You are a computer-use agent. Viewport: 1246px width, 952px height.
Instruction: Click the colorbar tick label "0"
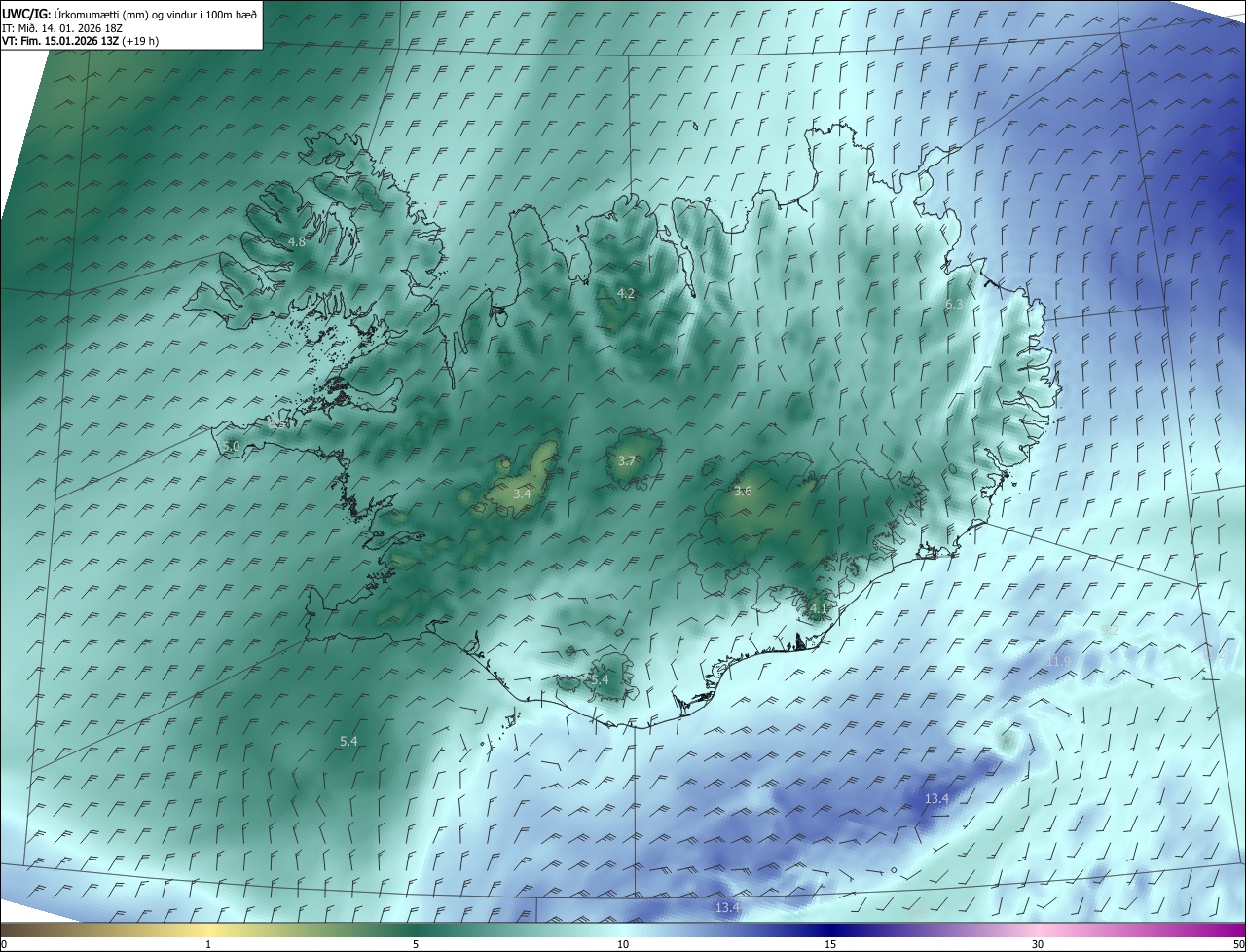coord(4,944)
